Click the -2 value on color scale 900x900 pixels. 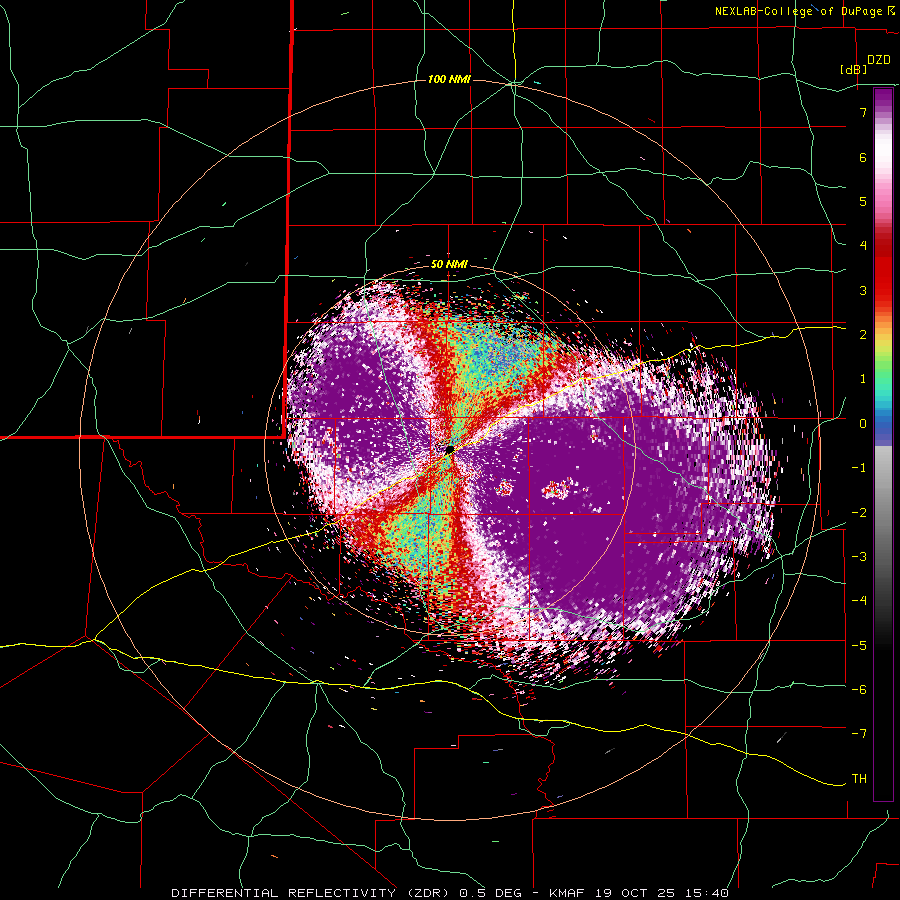(859, 513)
